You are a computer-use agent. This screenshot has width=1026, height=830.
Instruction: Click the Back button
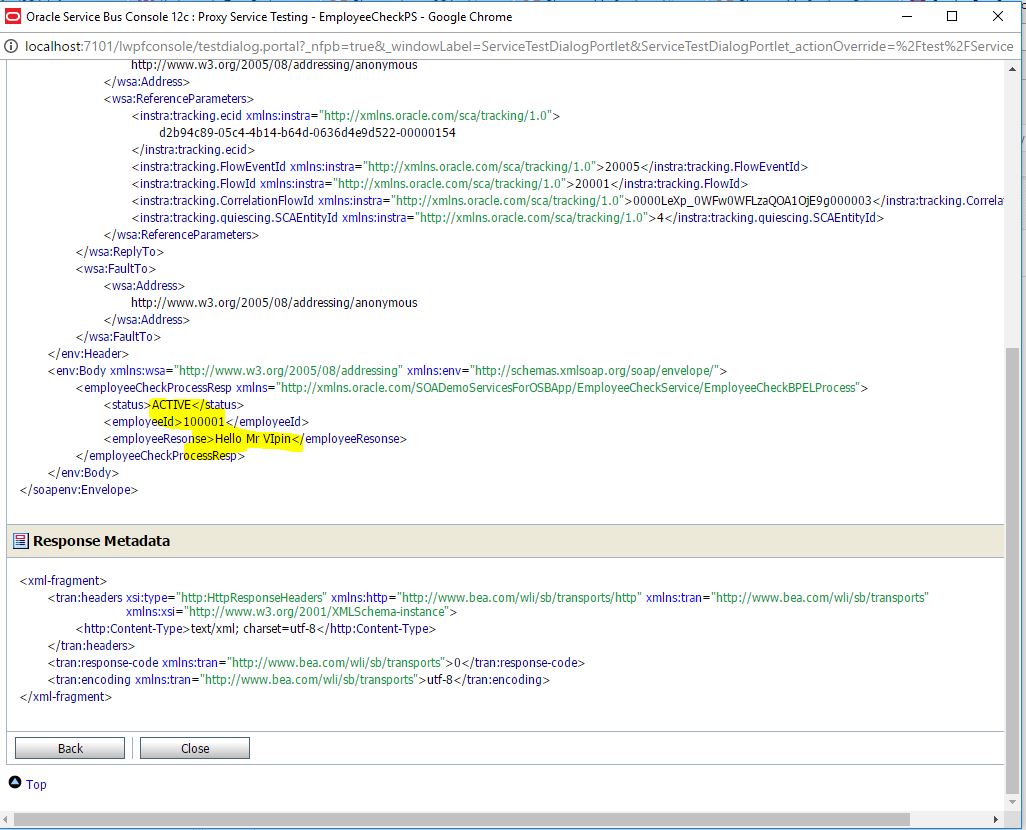coord(70,748)
